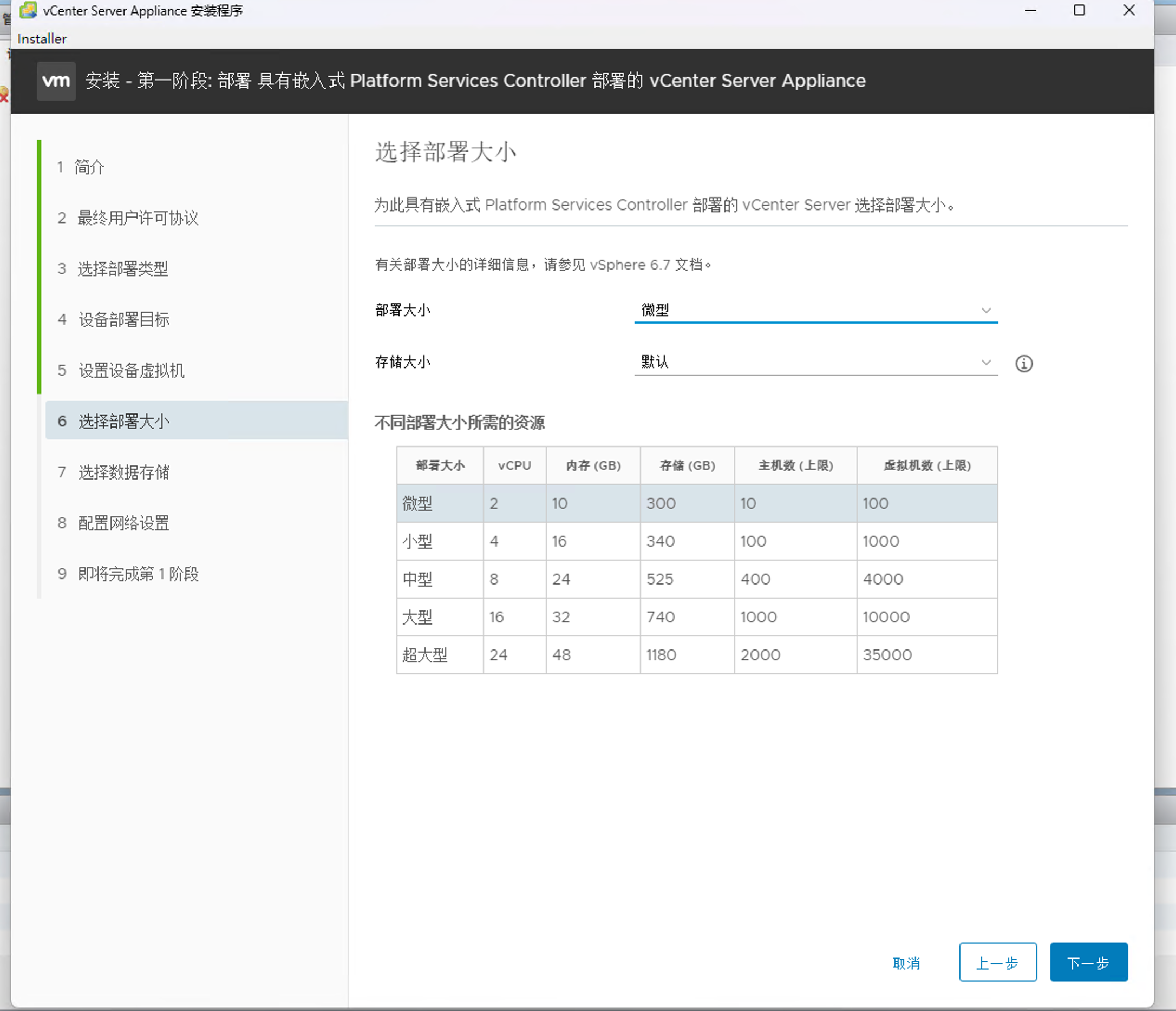
Task: Click the 300 storage cell in the 微型 row
Action: (687, 503)
